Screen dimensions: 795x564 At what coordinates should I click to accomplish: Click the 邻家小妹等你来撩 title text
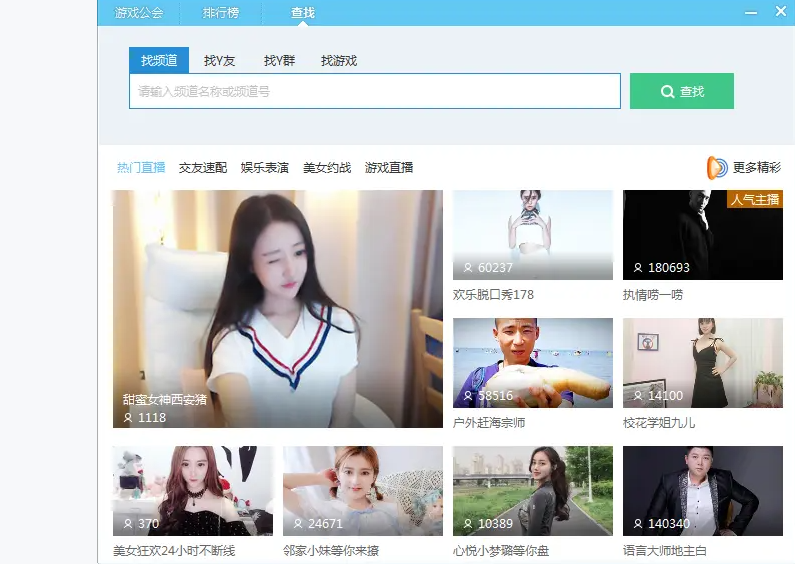[x=331, y=550]
